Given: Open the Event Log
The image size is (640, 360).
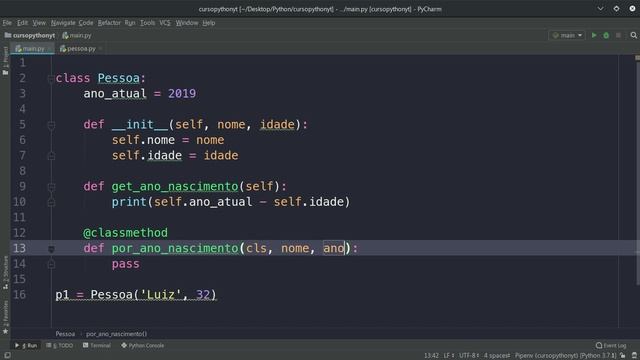Looking at the screenshot, I should click(x=611, y=345).
